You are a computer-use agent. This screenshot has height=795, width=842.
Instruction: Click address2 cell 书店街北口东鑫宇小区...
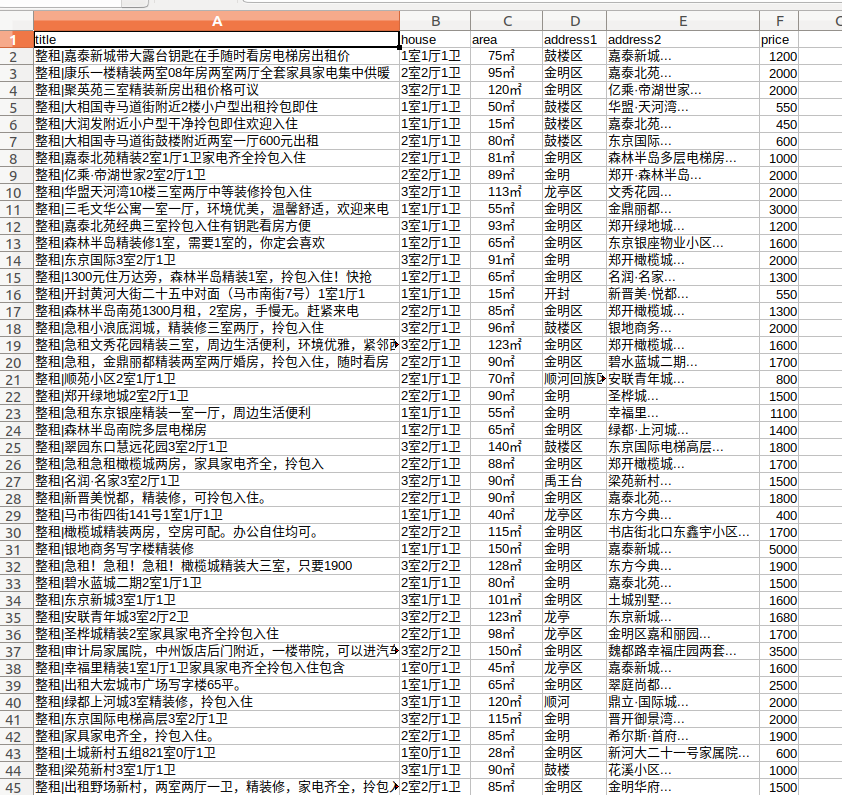683,532
